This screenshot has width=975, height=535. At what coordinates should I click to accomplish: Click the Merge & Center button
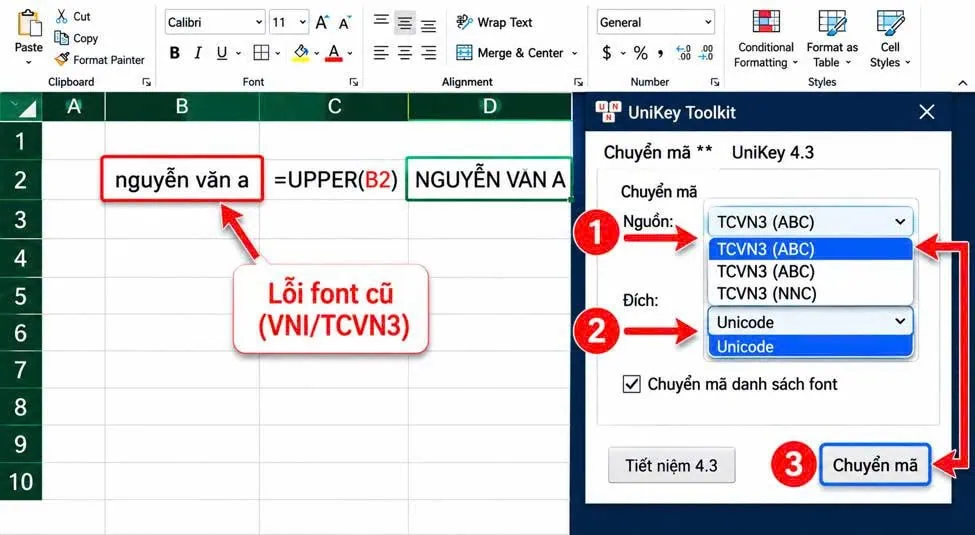click(x=509, y=53)
